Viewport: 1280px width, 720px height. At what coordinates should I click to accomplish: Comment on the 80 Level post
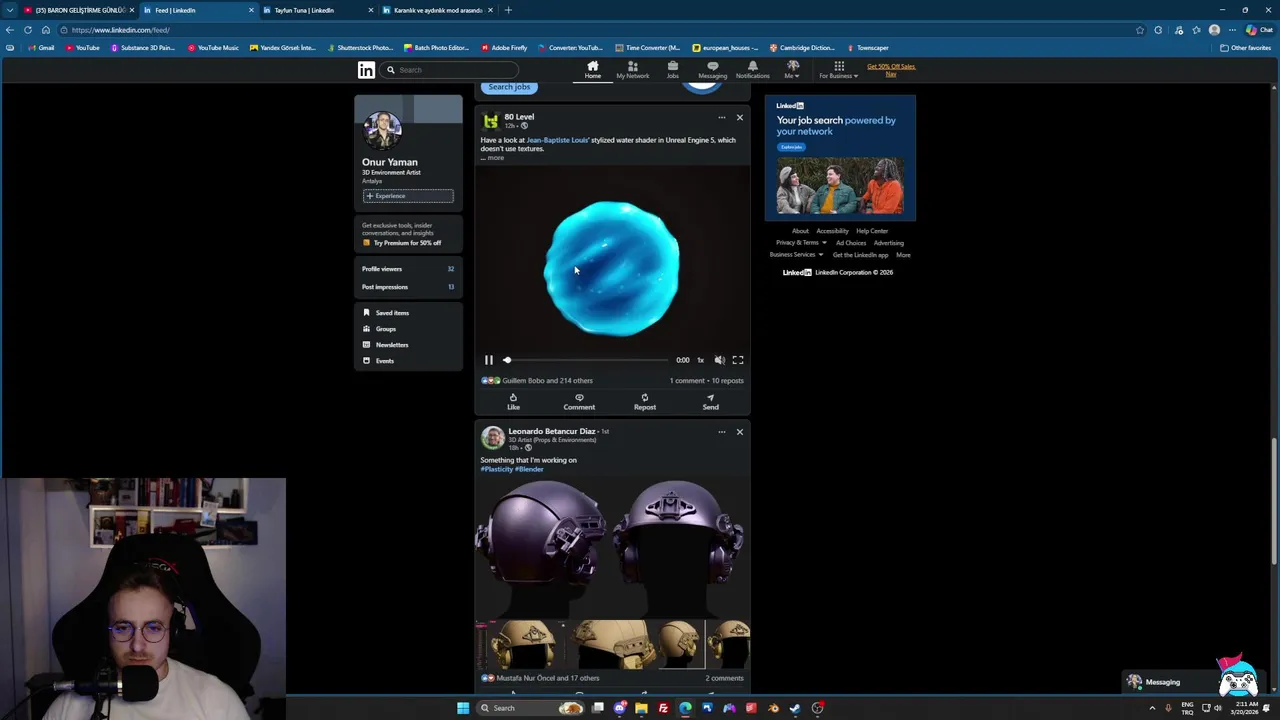pyautogui.click(x=579, y=401)
